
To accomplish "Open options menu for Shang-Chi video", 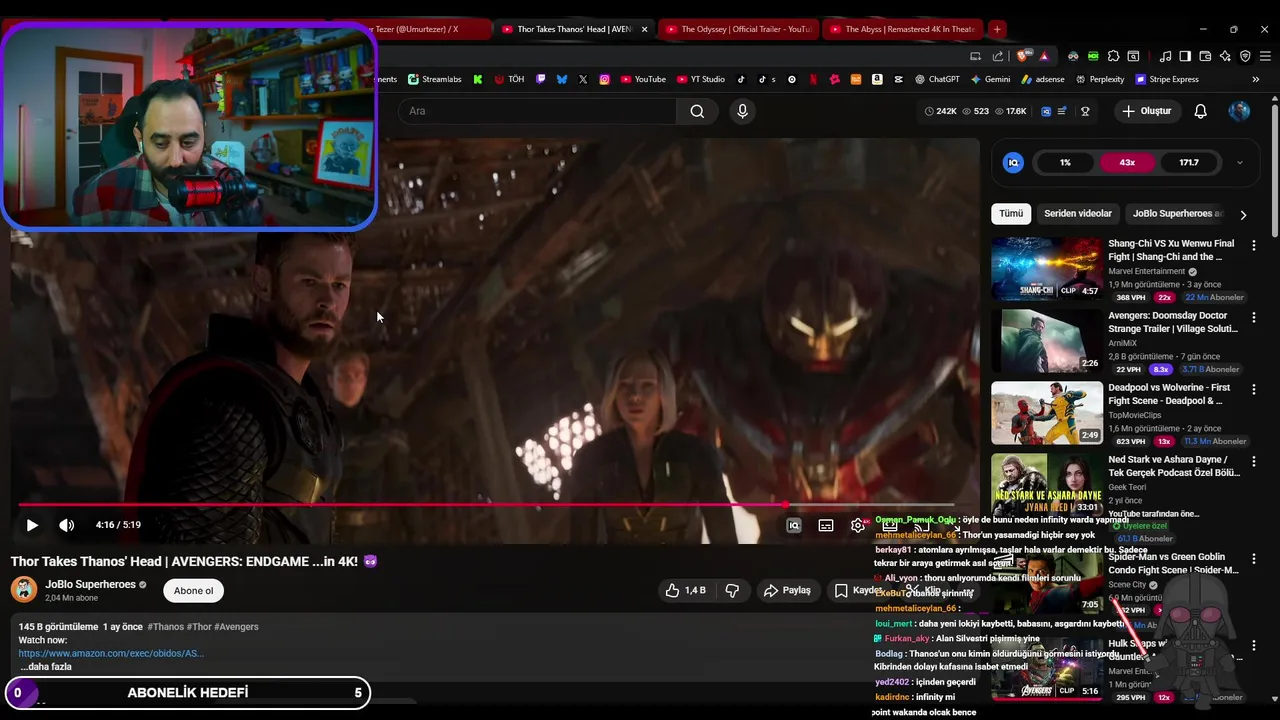I will (x=1253, y=245).
